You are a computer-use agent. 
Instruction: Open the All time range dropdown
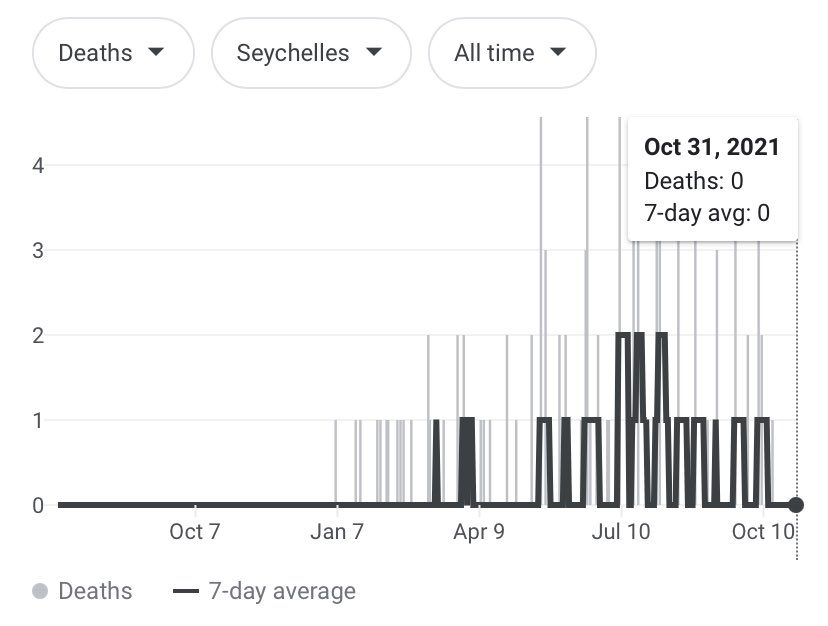coord(512,53)
